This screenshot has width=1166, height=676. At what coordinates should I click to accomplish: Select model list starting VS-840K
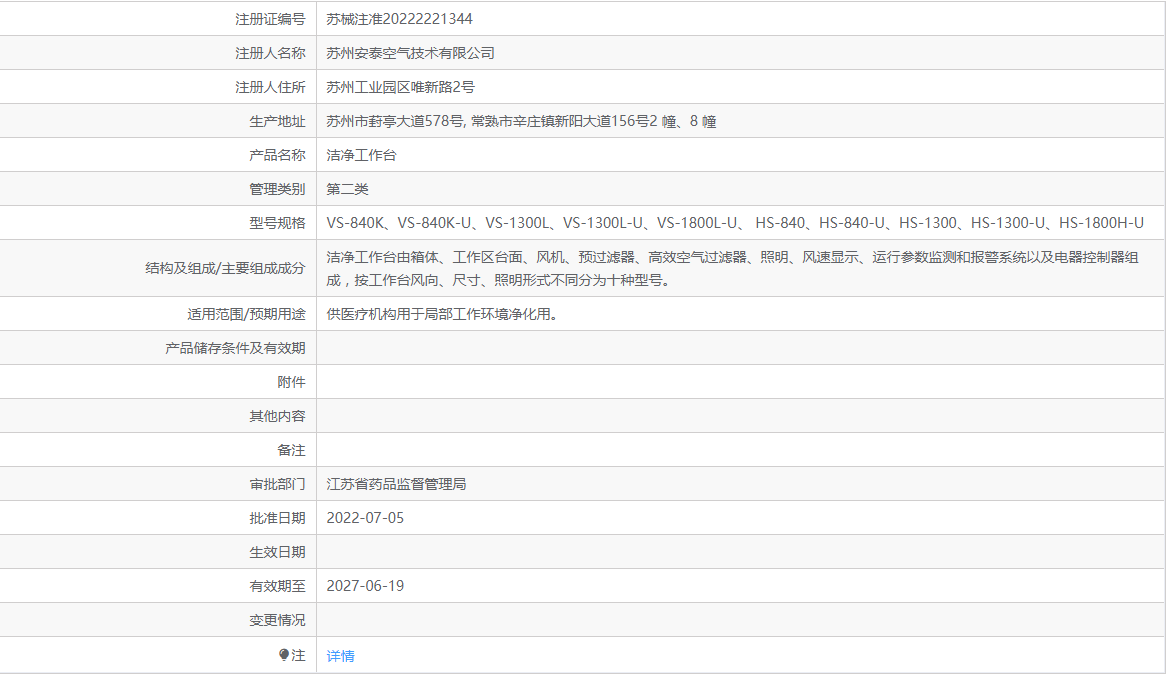pyautogui.click(x=735, y=222)
